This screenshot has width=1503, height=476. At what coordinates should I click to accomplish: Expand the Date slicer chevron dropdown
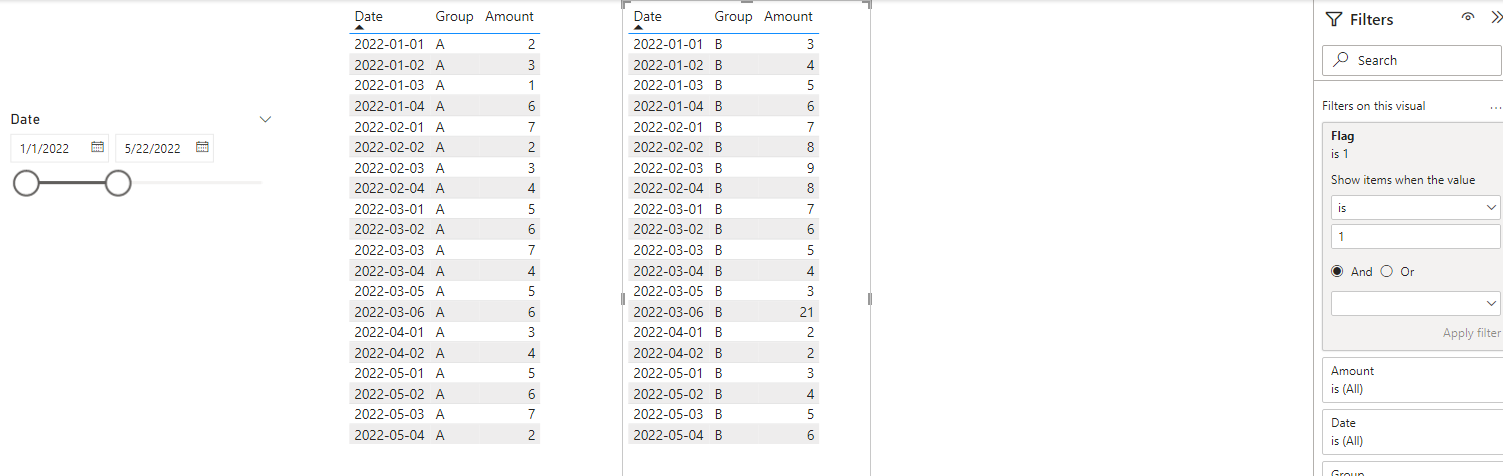(265, 119)
